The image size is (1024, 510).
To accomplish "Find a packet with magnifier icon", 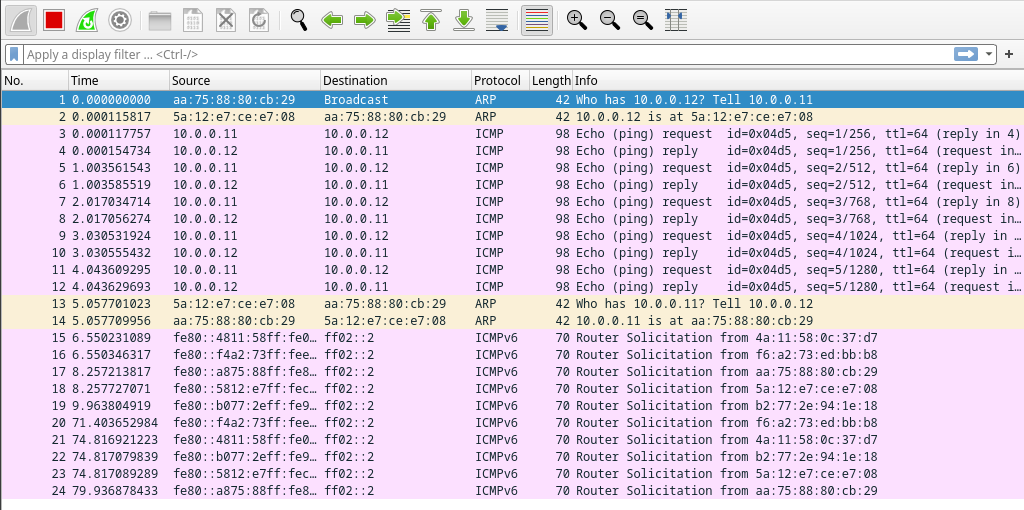I will click(x=299, y=20).
